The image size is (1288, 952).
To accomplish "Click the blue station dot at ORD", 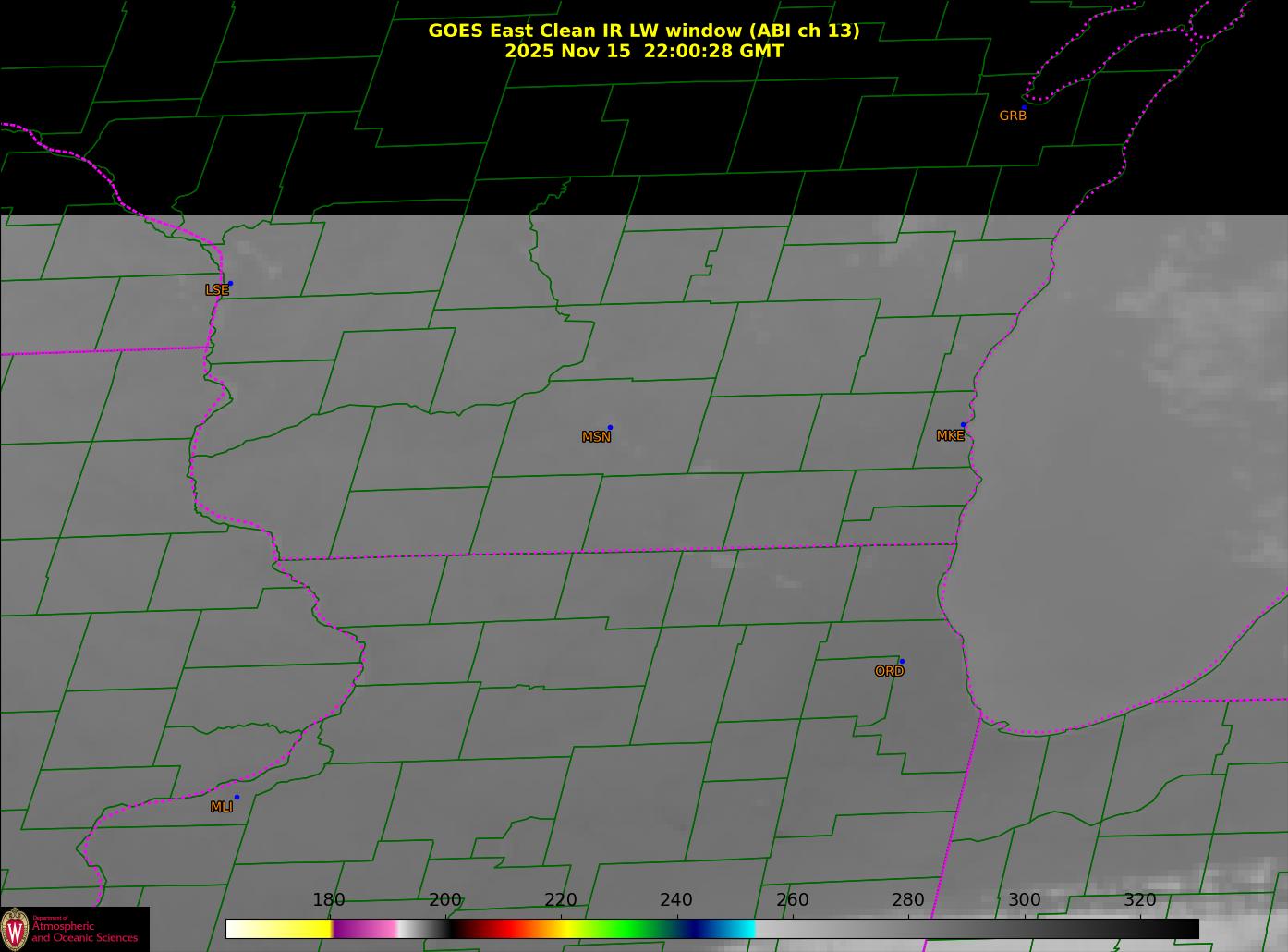I will click(902, 662).
